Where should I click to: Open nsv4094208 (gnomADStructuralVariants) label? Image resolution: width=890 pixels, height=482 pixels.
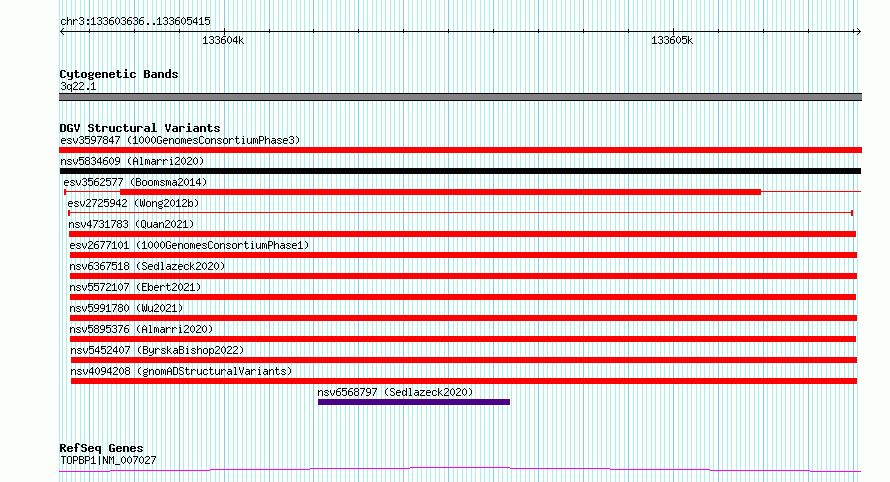181,371
